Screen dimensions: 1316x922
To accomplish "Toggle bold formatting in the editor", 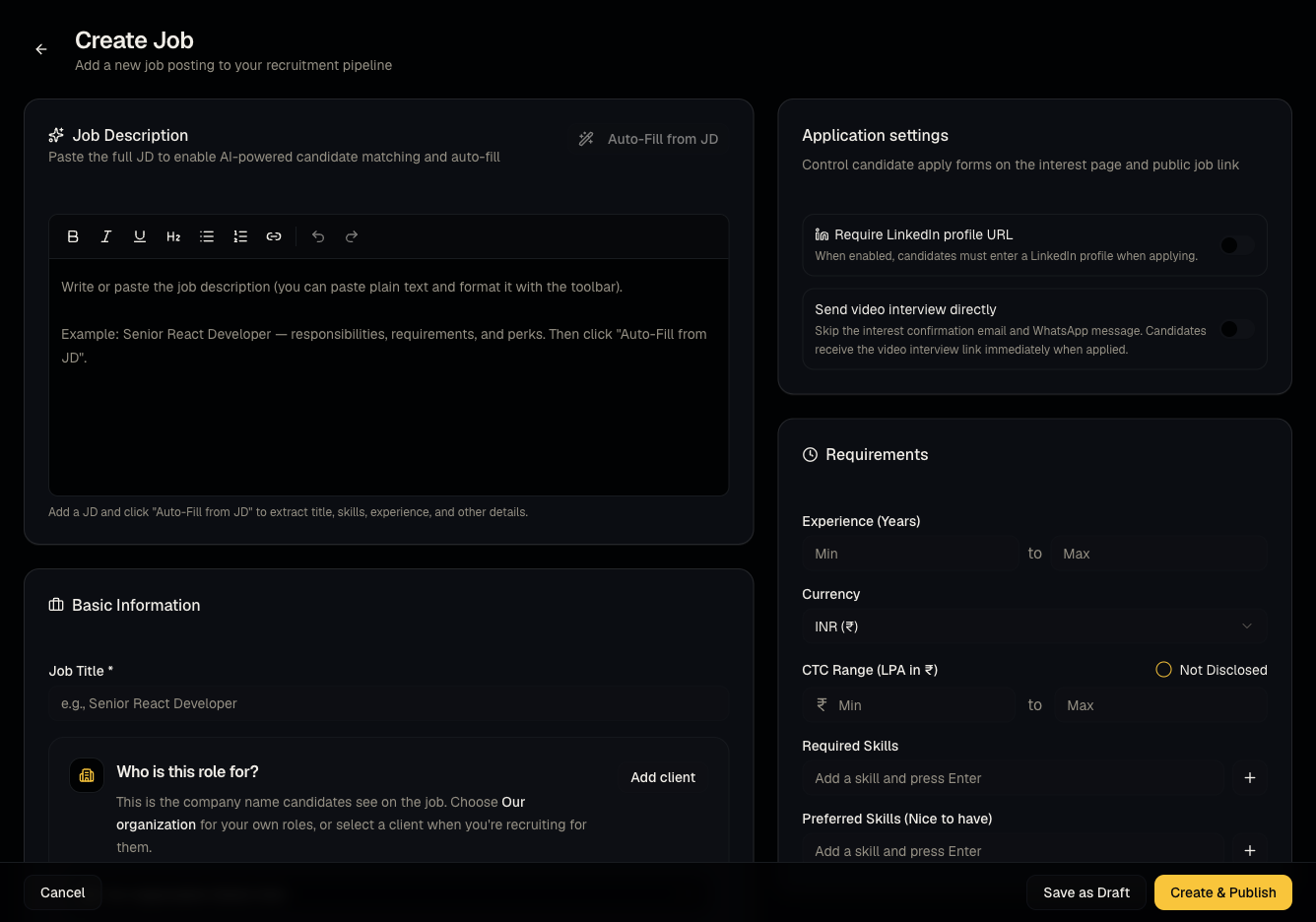I will click(x=73, y=236).
